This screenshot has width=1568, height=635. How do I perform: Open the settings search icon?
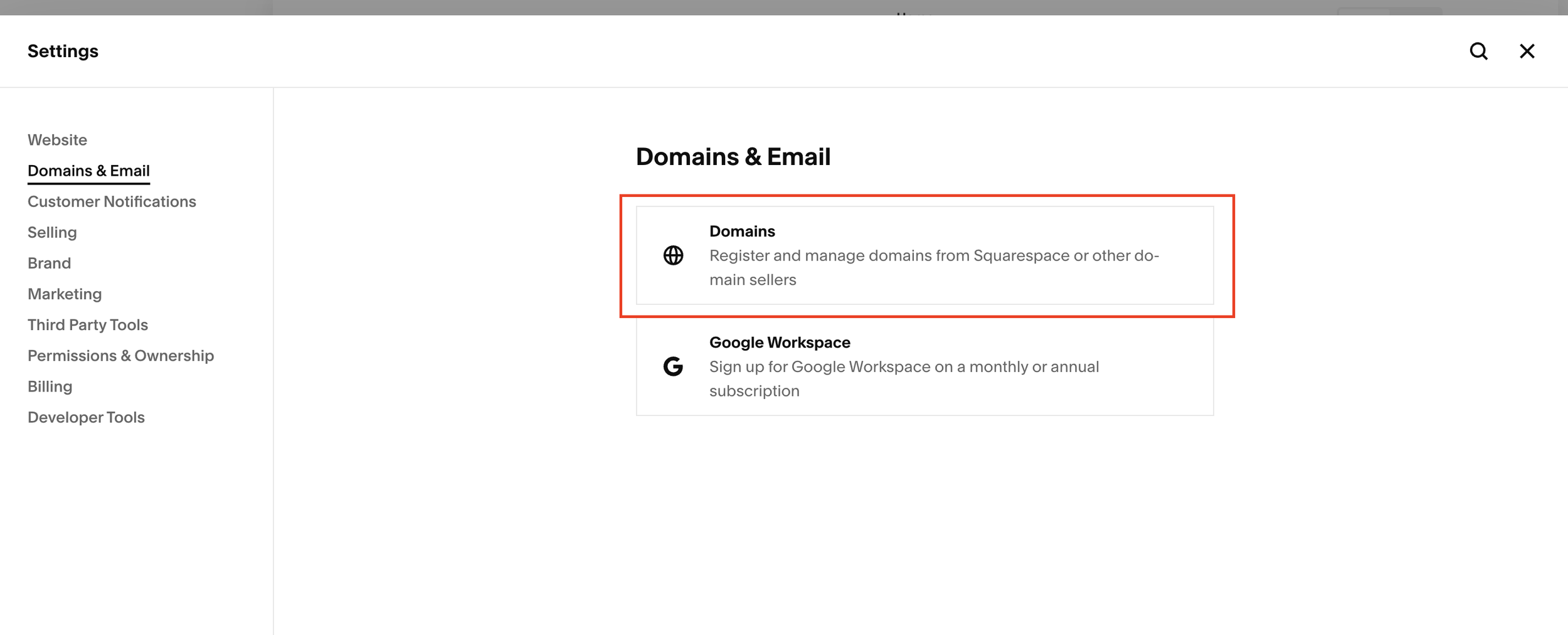1478,51
